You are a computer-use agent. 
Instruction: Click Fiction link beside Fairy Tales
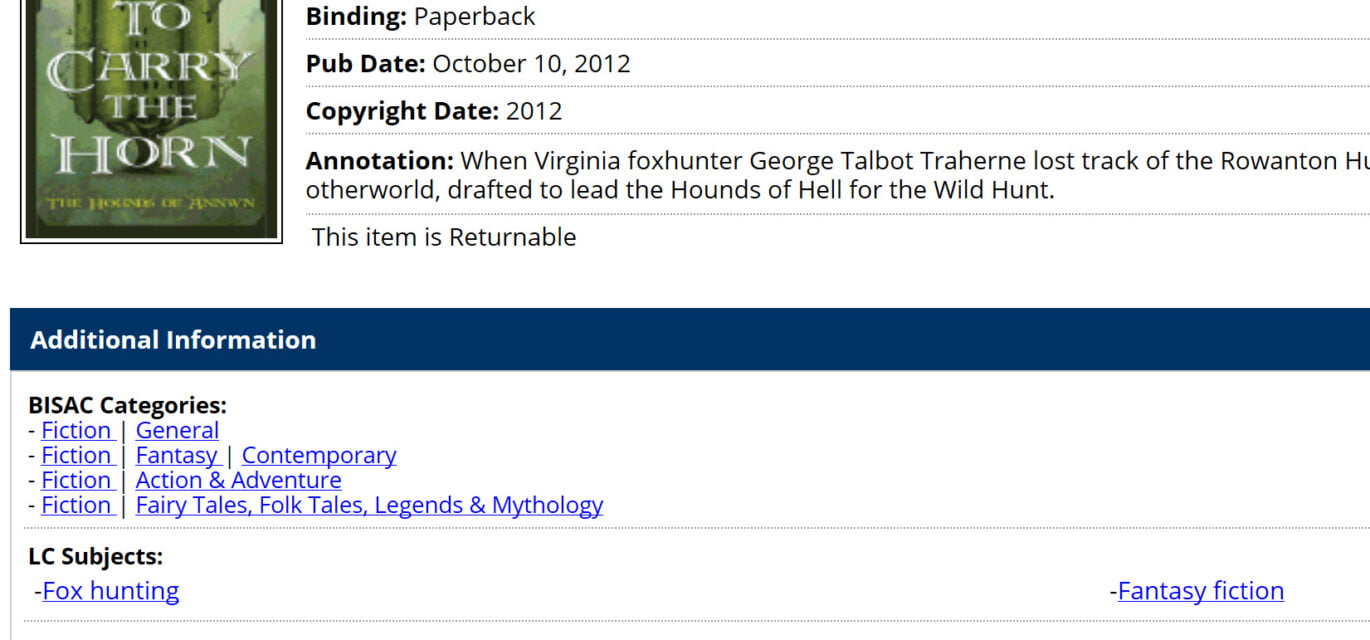coord(76,506)
